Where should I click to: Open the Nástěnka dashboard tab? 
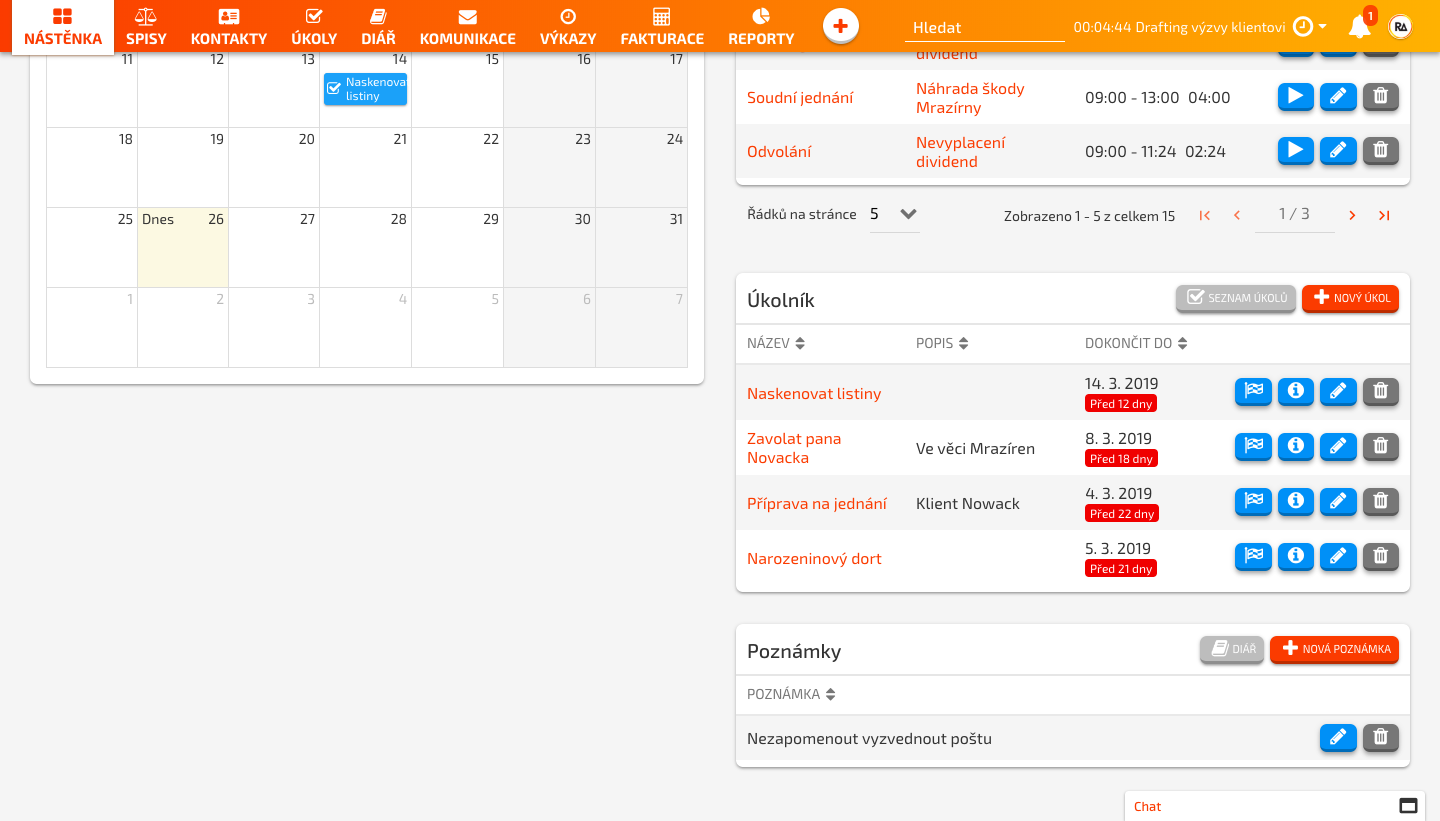63,27
